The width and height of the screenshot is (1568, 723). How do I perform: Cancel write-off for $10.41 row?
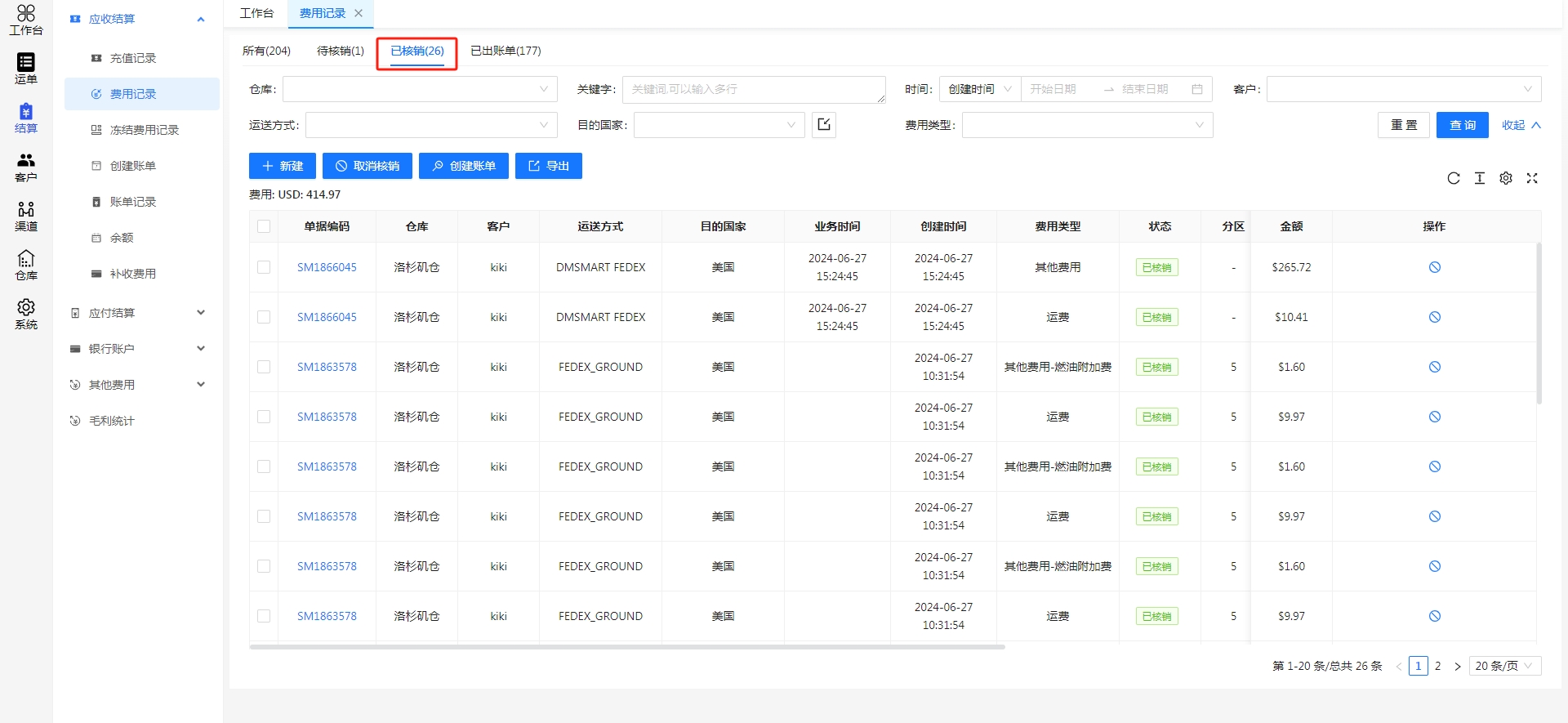pos(1435,317)
